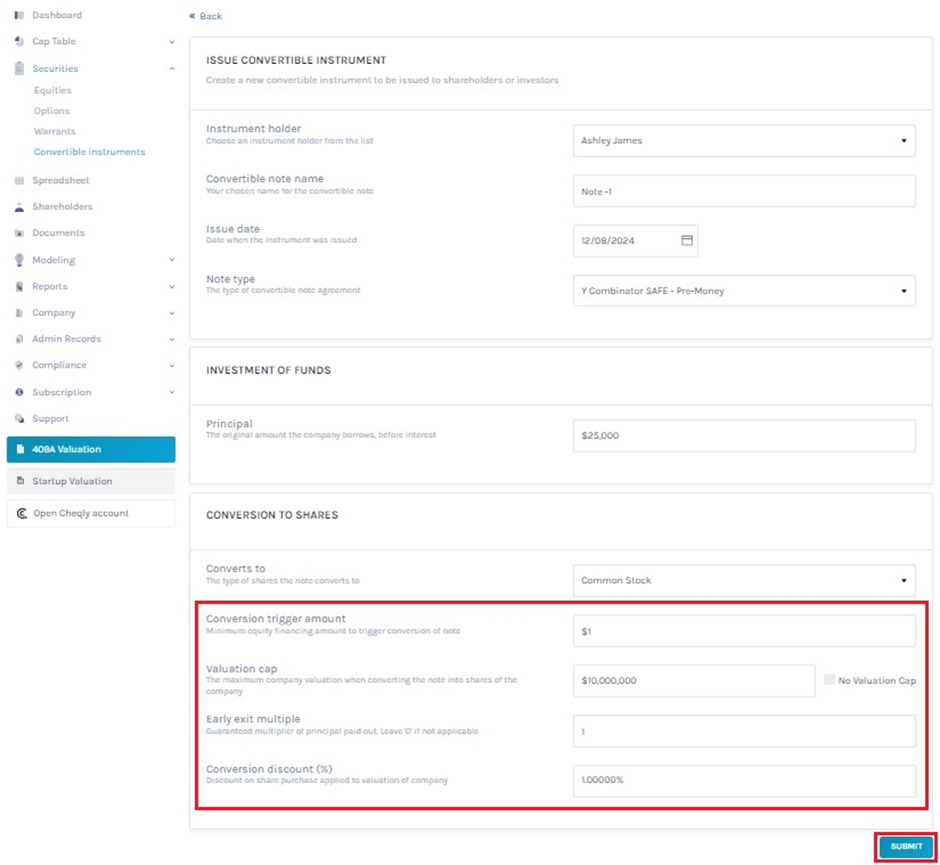Screen dimensions: 940x865
Task: Collapse the Securities menu chevron
Action: (172, 68)
